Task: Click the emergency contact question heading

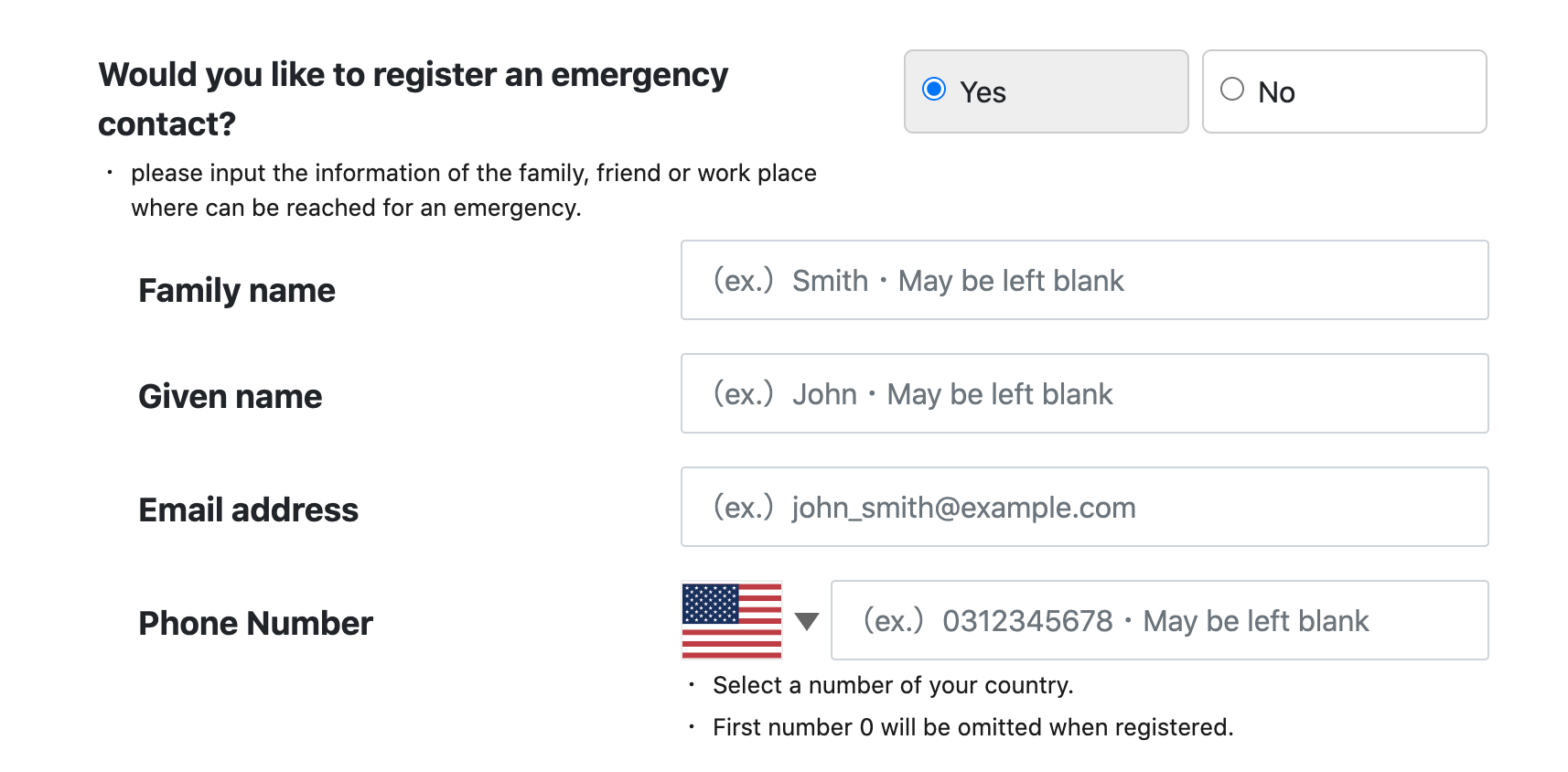Action: pyautogui.click(x=412, y=98)
